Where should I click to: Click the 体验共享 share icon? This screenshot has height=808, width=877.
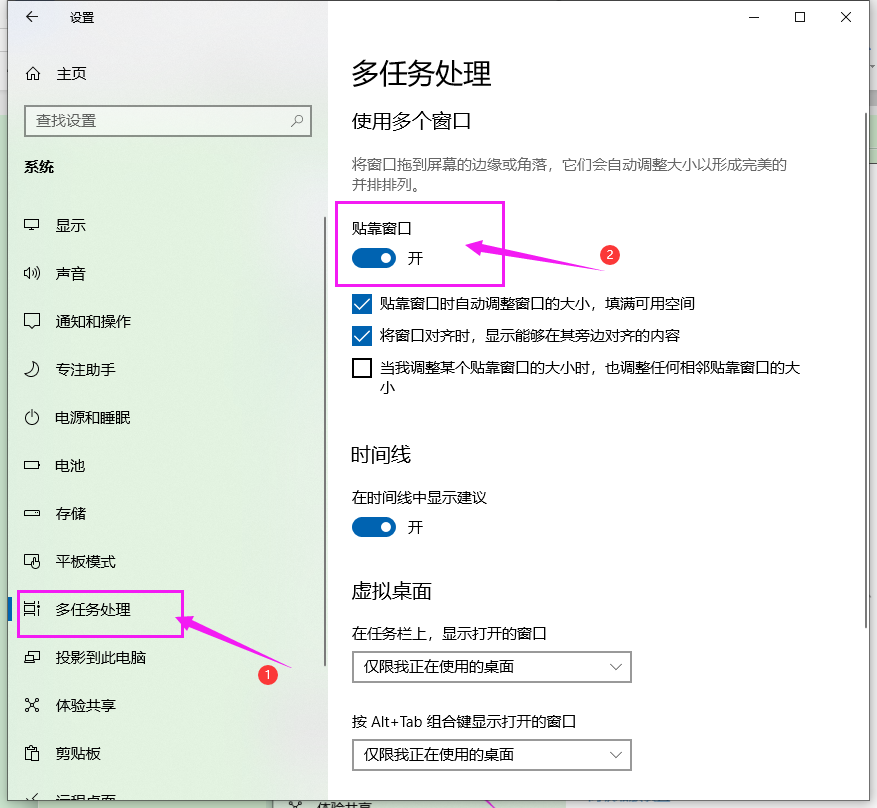32,705
